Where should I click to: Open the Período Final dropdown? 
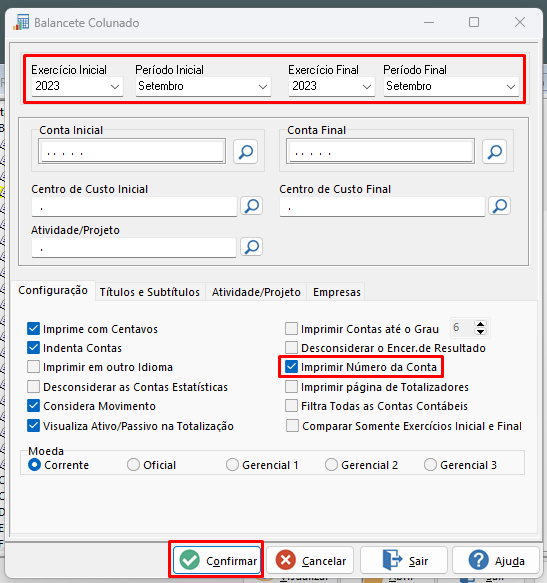(x=451, y=86)
